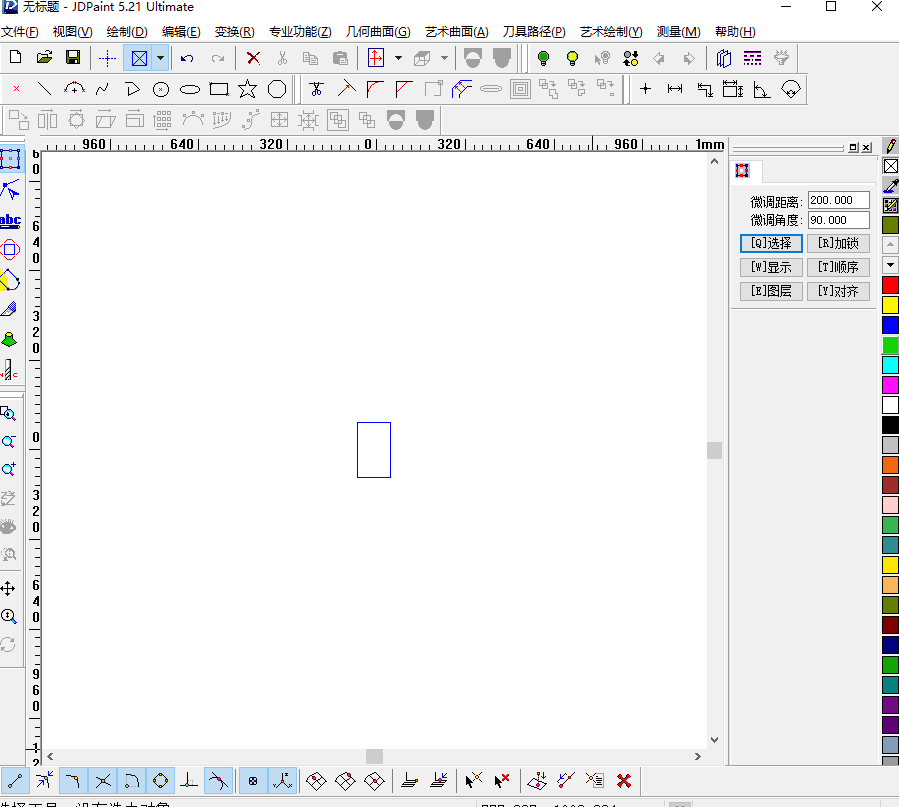Click the red X icon in bottom snap toolbar
Viewport: 899px width, 807px height.
point(624,781)
